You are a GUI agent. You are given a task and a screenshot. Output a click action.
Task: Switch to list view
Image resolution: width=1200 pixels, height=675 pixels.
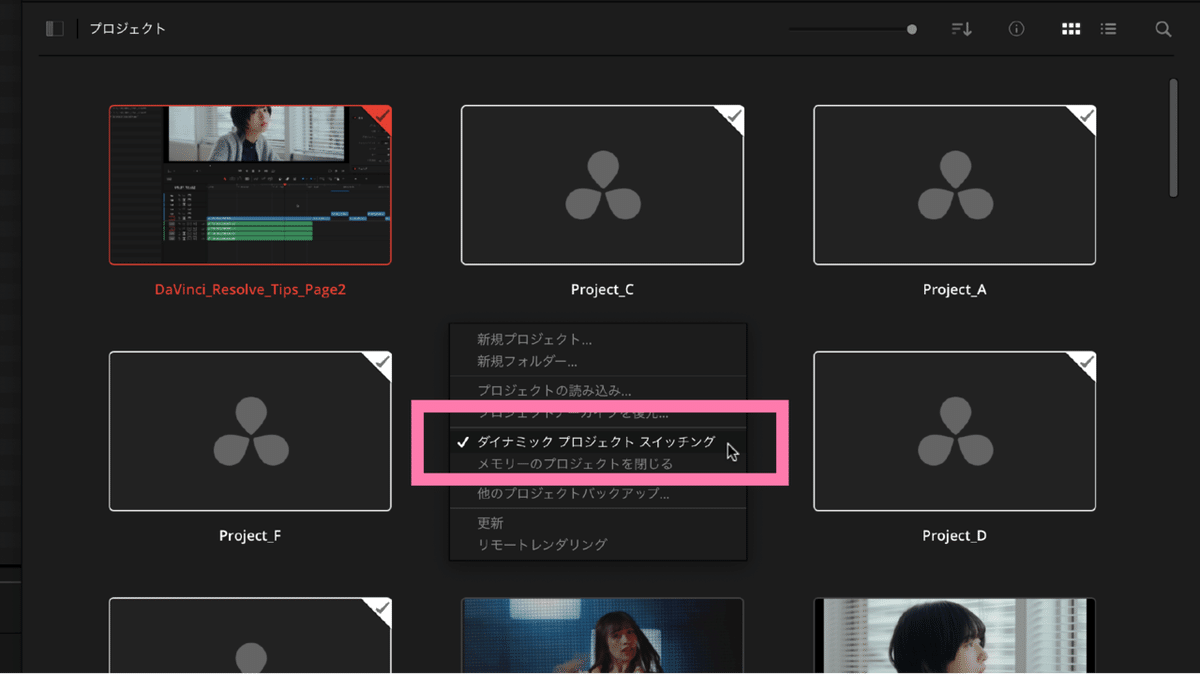click(1108, 29)
